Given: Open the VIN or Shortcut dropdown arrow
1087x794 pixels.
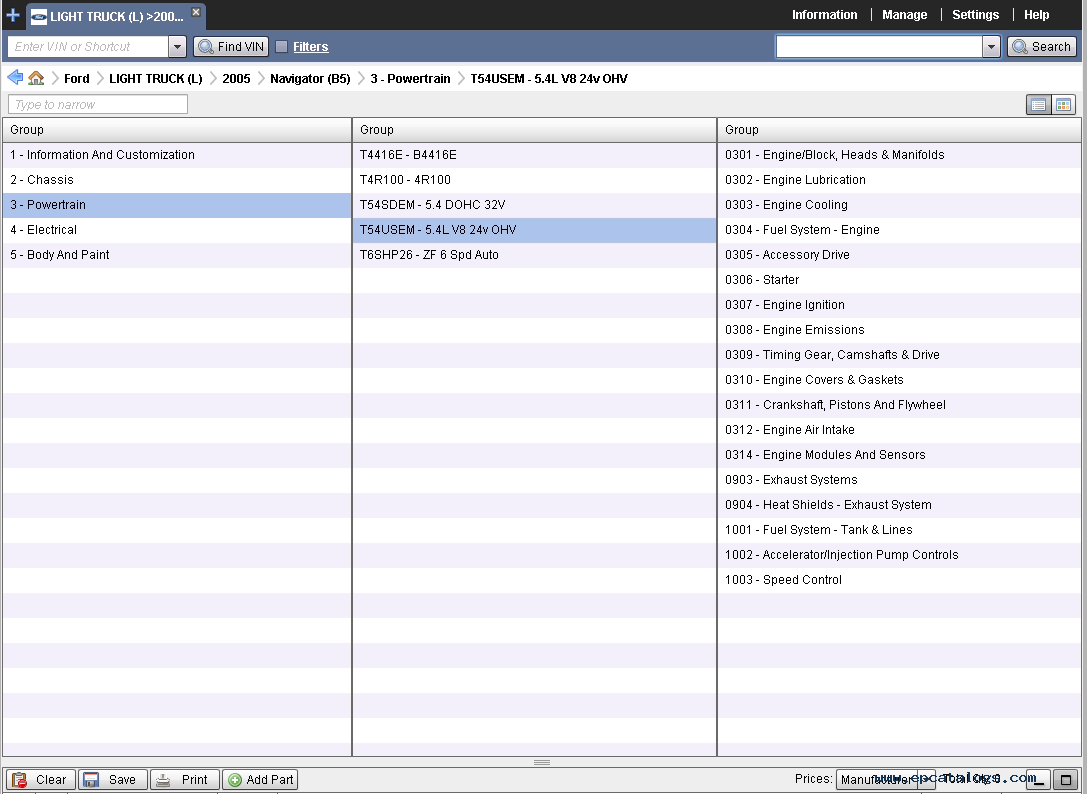Looking at the screenshot, I should pos(178,47).
